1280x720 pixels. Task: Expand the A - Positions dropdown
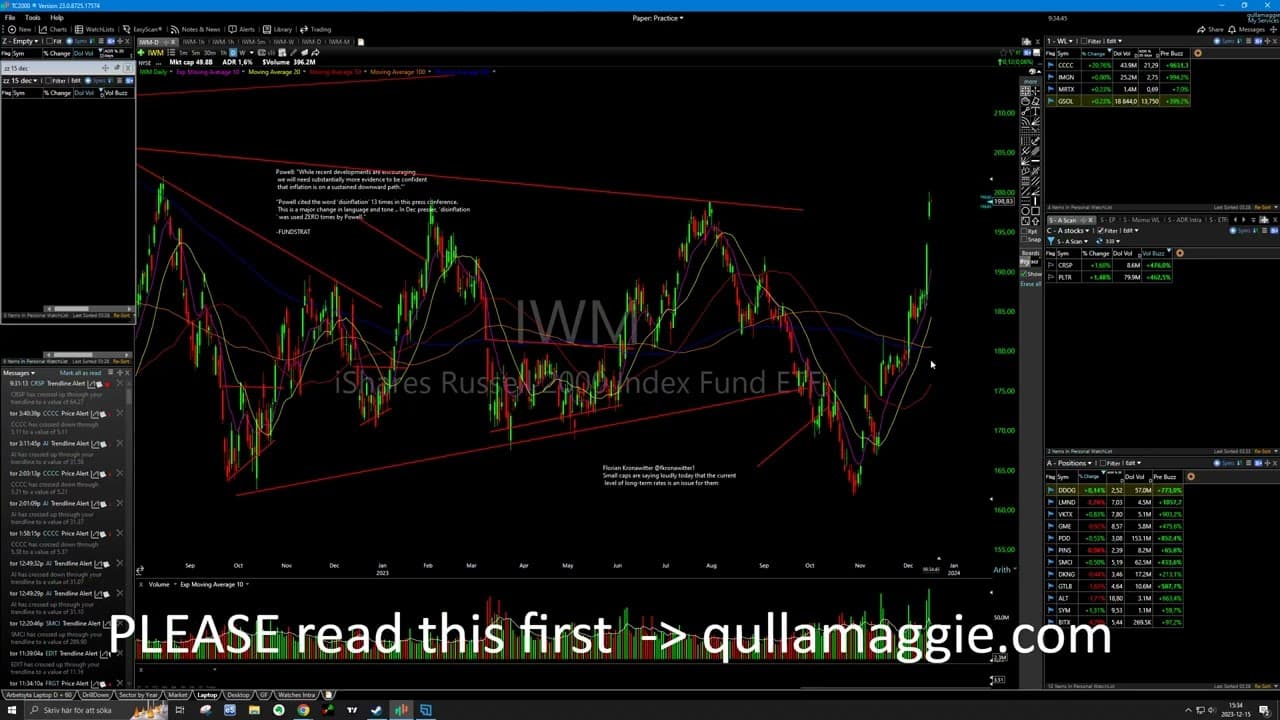pyautogui.click(x=1069, y=463)
